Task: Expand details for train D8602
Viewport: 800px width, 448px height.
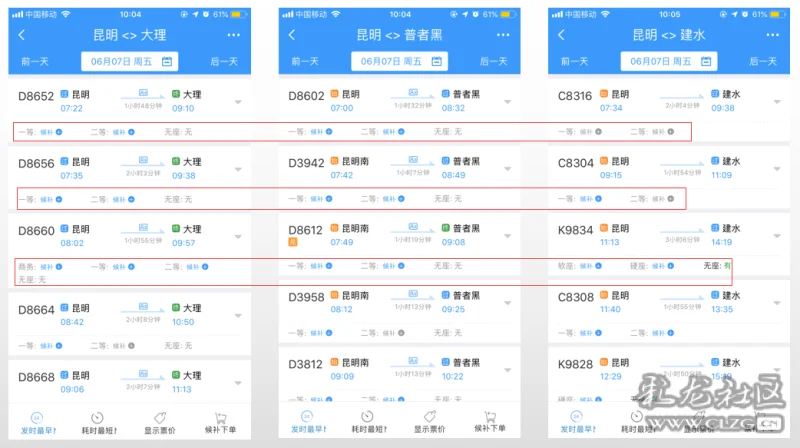Action: (x=508, y=102)
